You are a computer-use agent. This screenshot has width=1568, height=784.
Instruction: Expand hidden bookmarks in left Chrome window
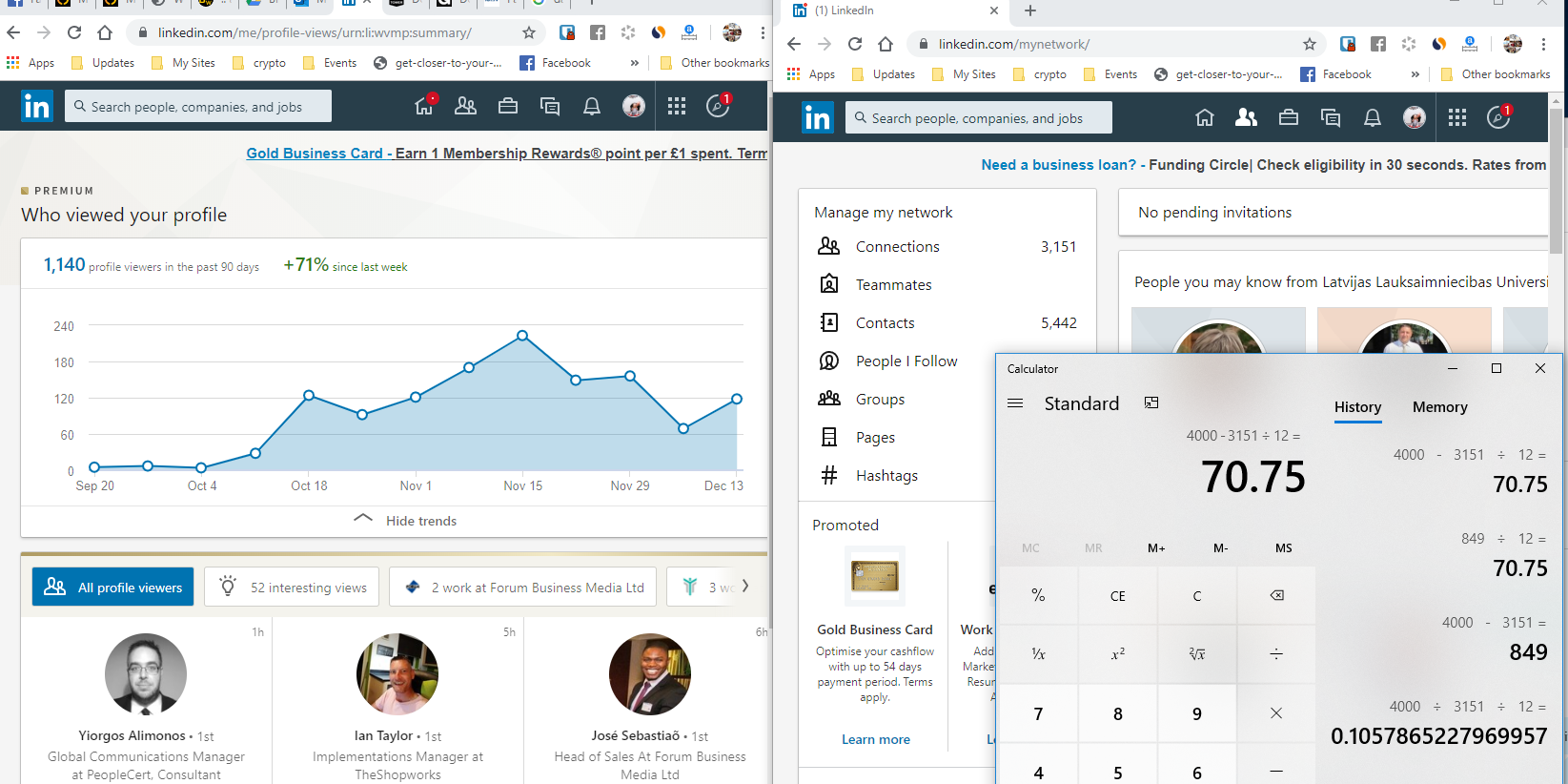635,63
